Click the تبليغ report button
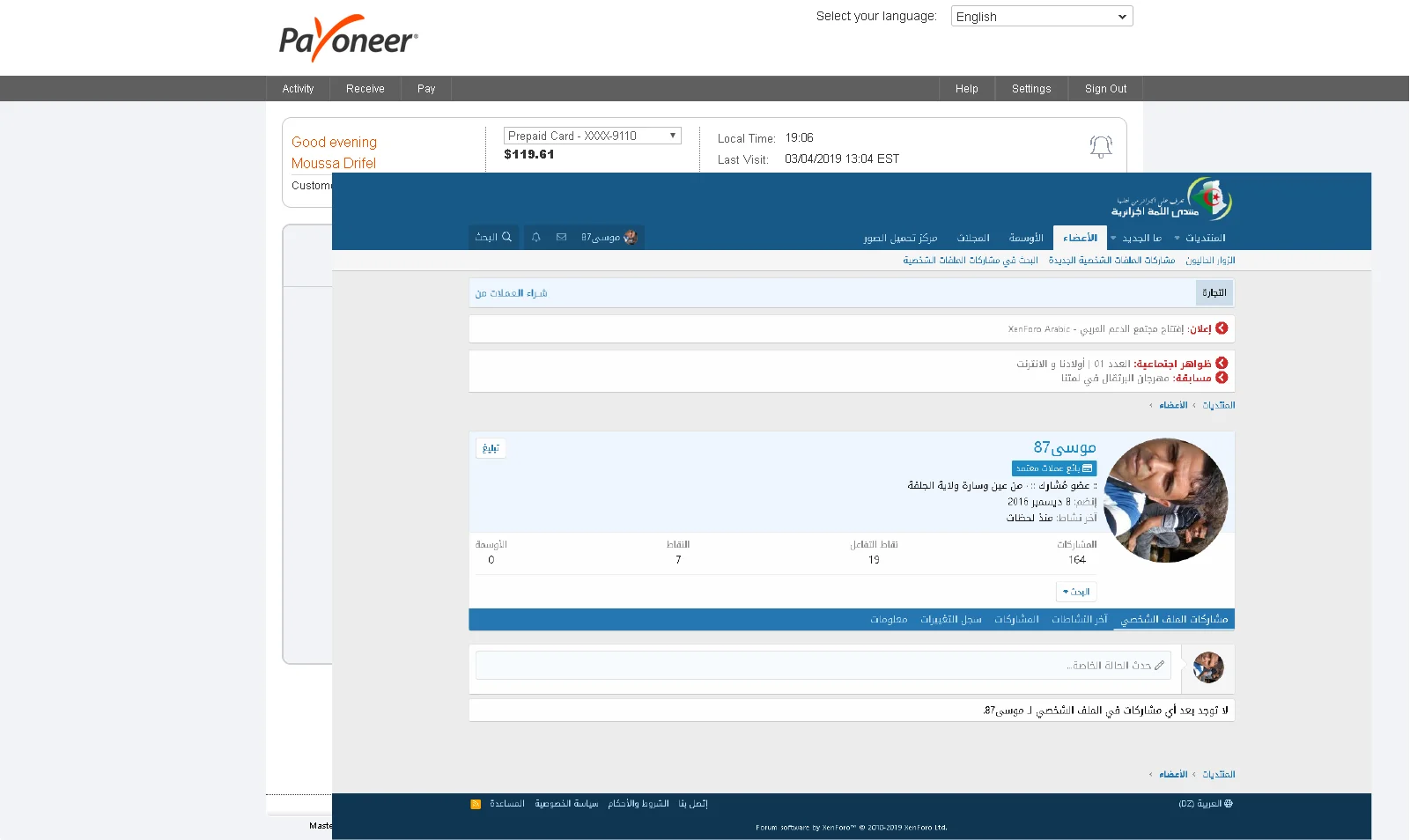 491,448
